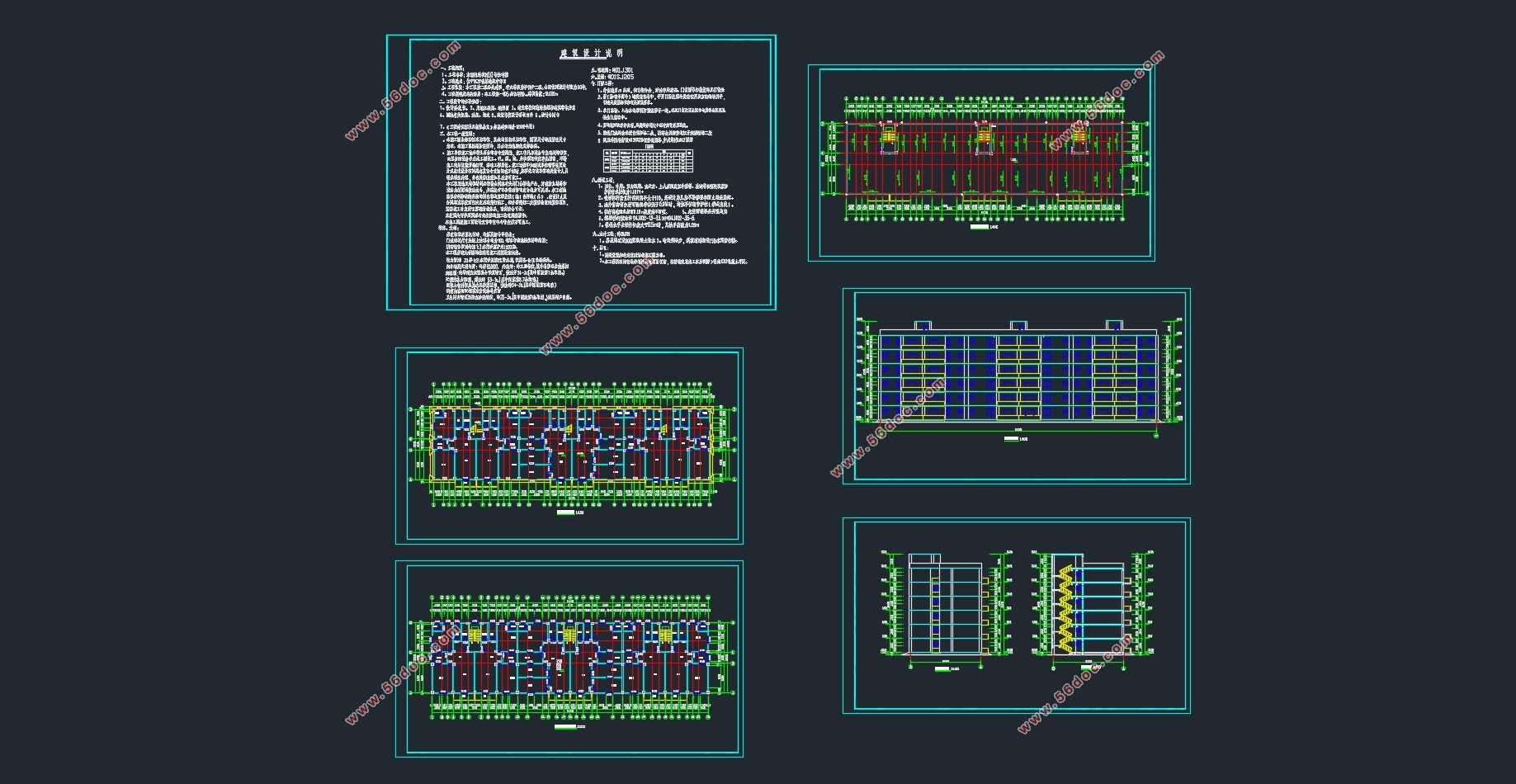
Task: Click the '建筑设计说明' title text
Action: point(592,52)
